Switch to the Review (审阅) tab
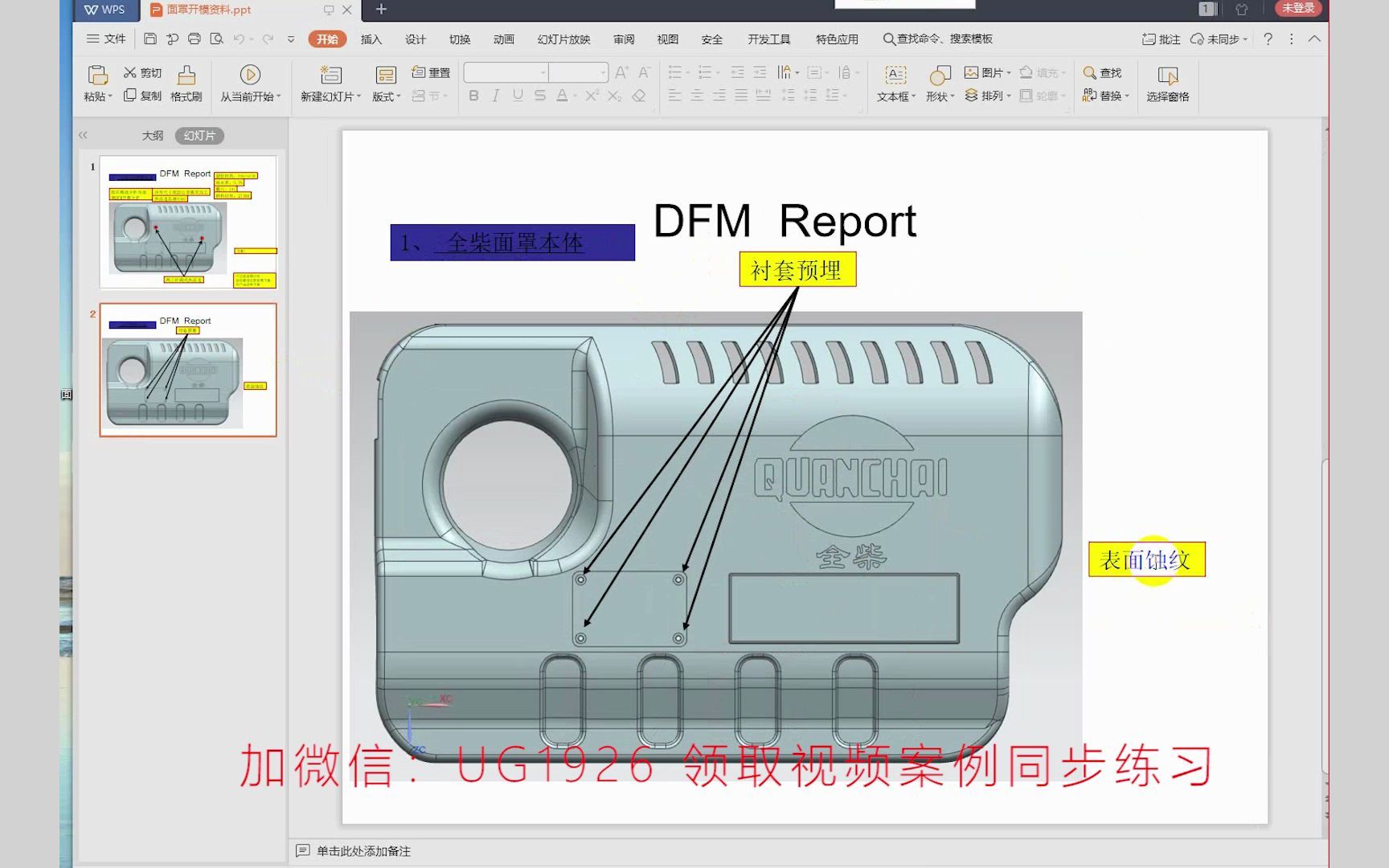1389x868 pixels. point(624,39)
